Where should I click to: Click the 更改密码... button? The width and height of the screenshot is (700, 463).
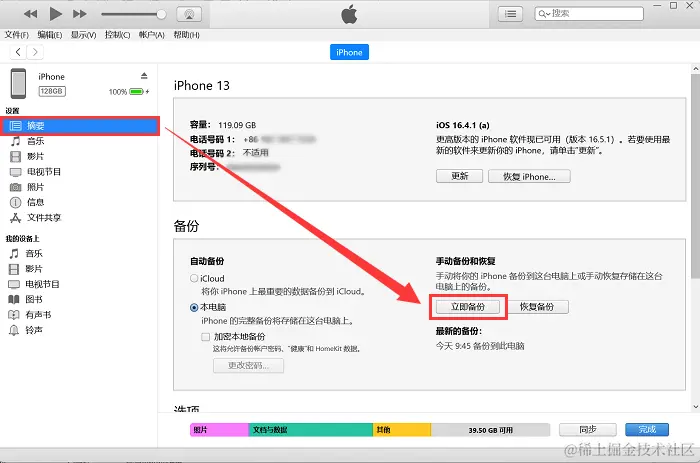click(x=248, y=365)
